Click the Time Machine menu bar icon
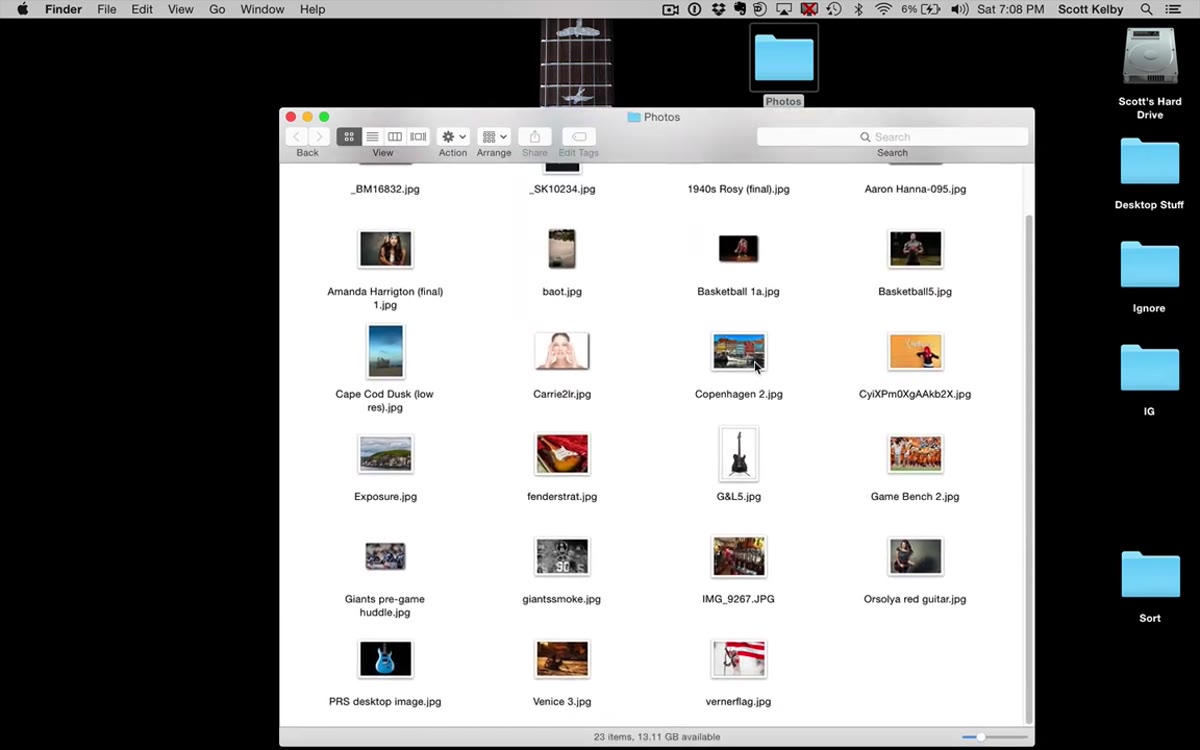This screenshot has width=1200, height=750. (833, 9)
